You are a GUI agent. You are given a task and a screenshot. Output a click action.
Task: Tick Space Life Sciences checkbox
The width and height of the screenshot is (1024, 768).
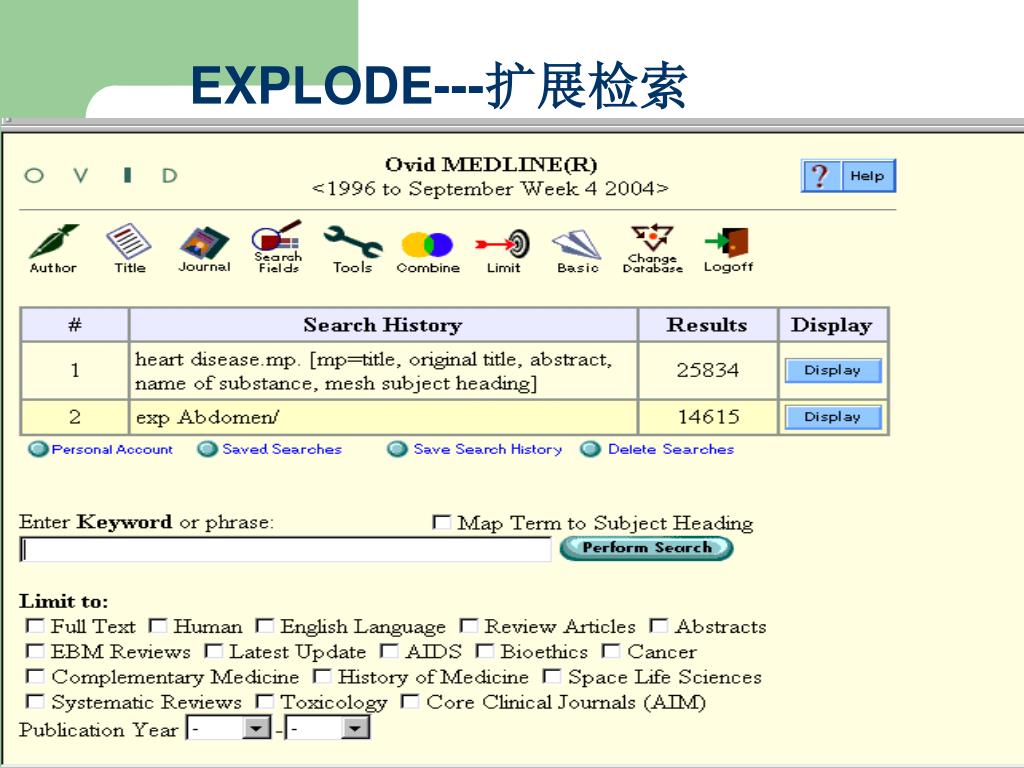click(552, 676)
